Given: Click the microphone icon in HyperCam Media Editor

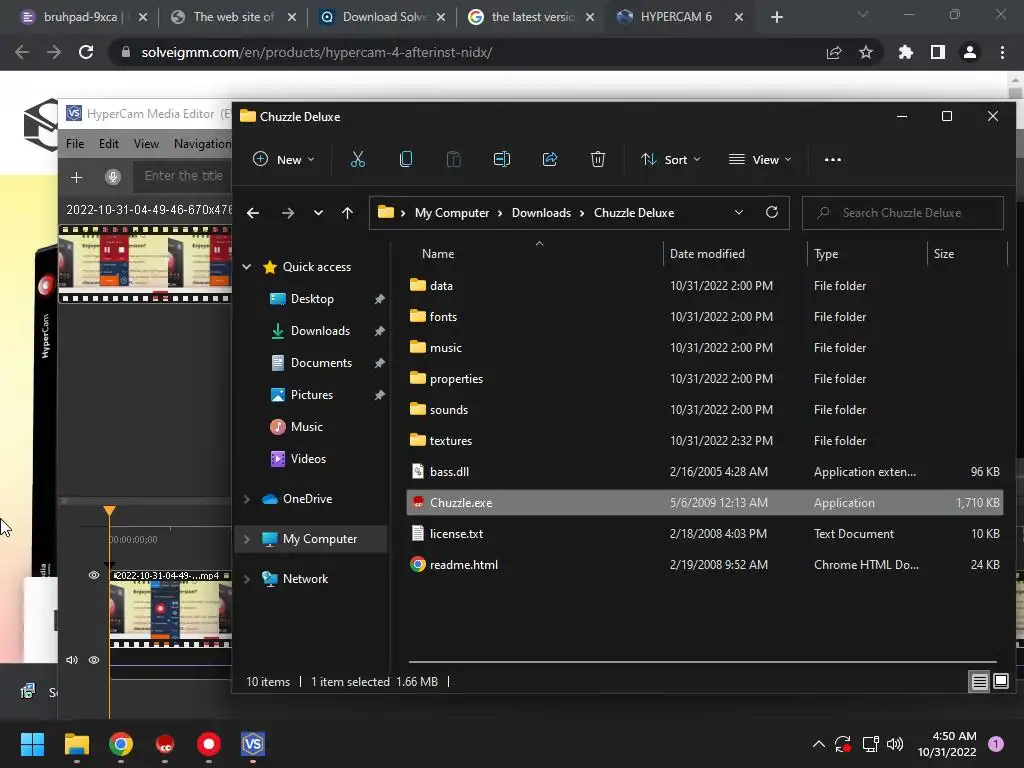Looking at the screenshot, I should [x=112, y=176].
